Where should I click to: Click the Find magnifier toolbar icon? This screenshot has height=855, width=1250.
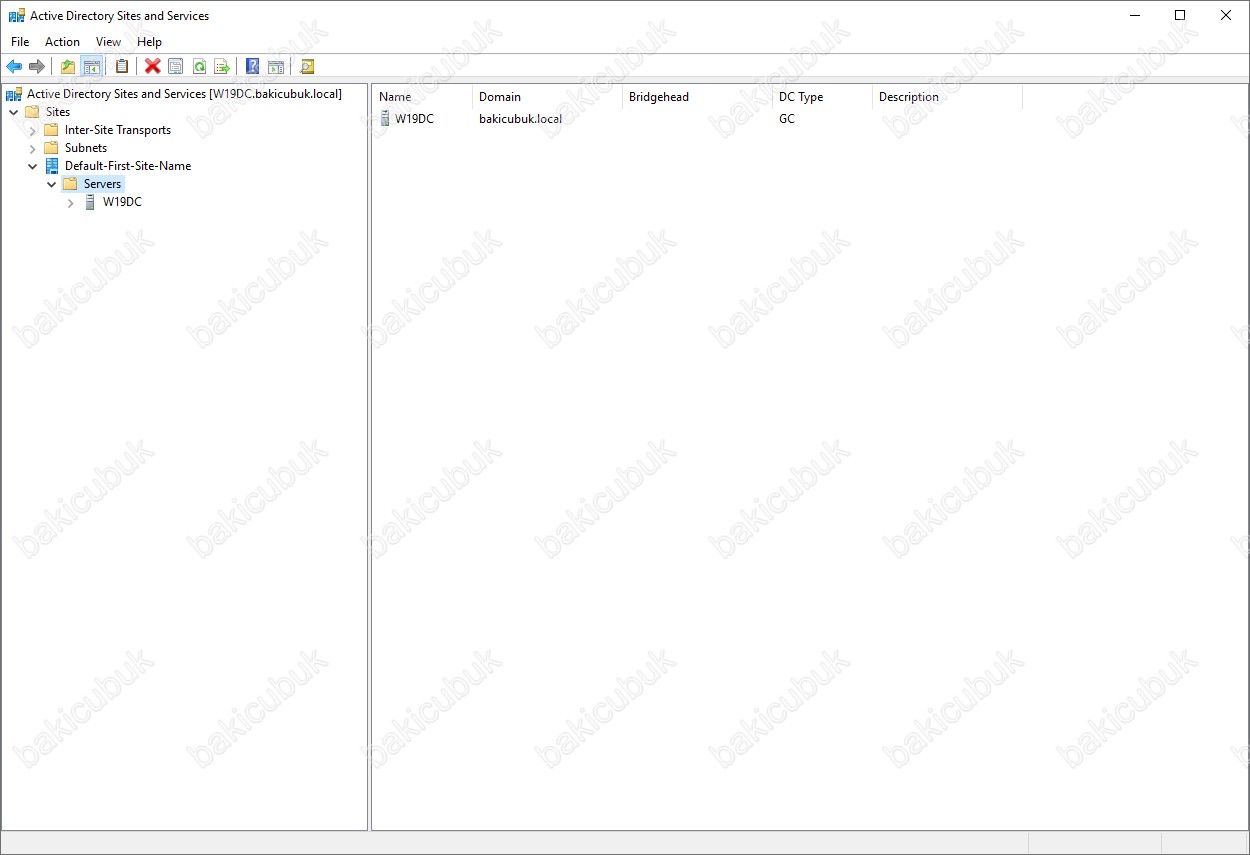pyautogui.click(x=307, y=67)
